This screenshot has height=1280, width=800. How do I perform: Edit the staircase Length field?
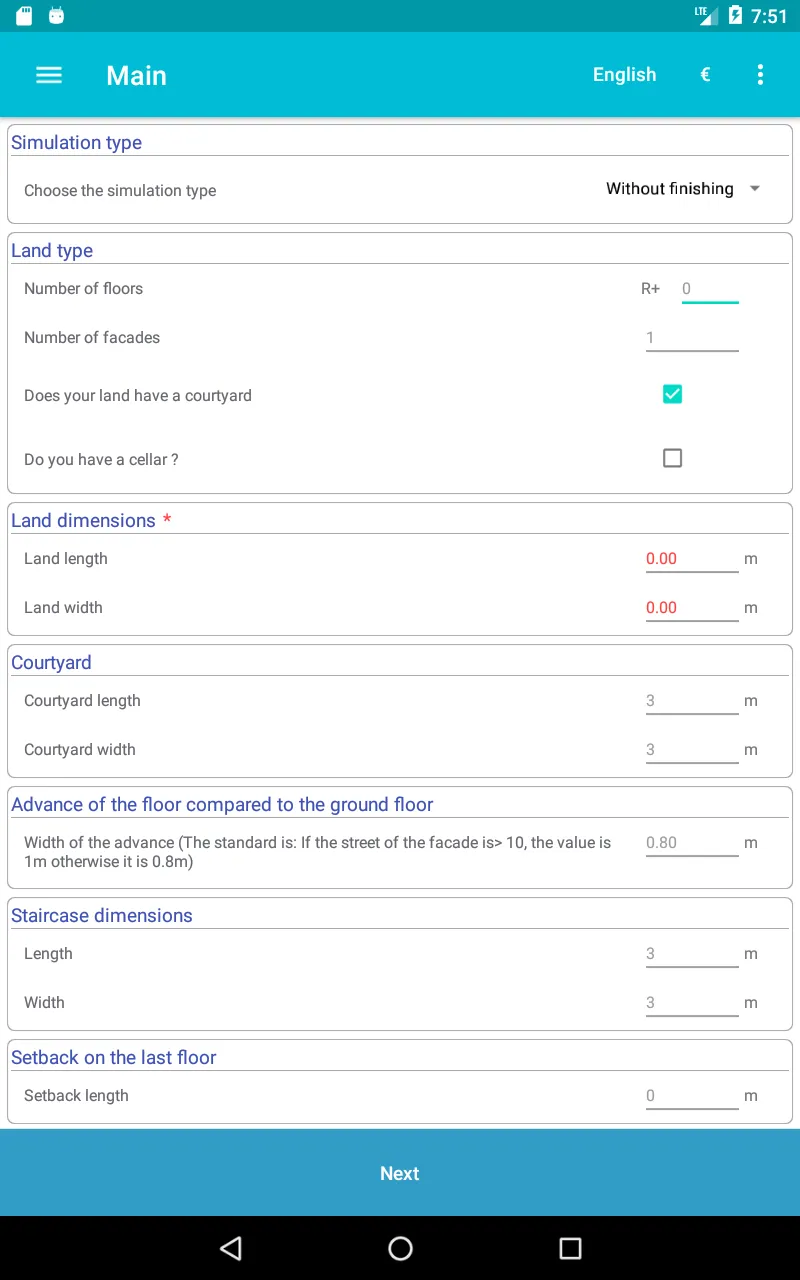click(692, 954)
